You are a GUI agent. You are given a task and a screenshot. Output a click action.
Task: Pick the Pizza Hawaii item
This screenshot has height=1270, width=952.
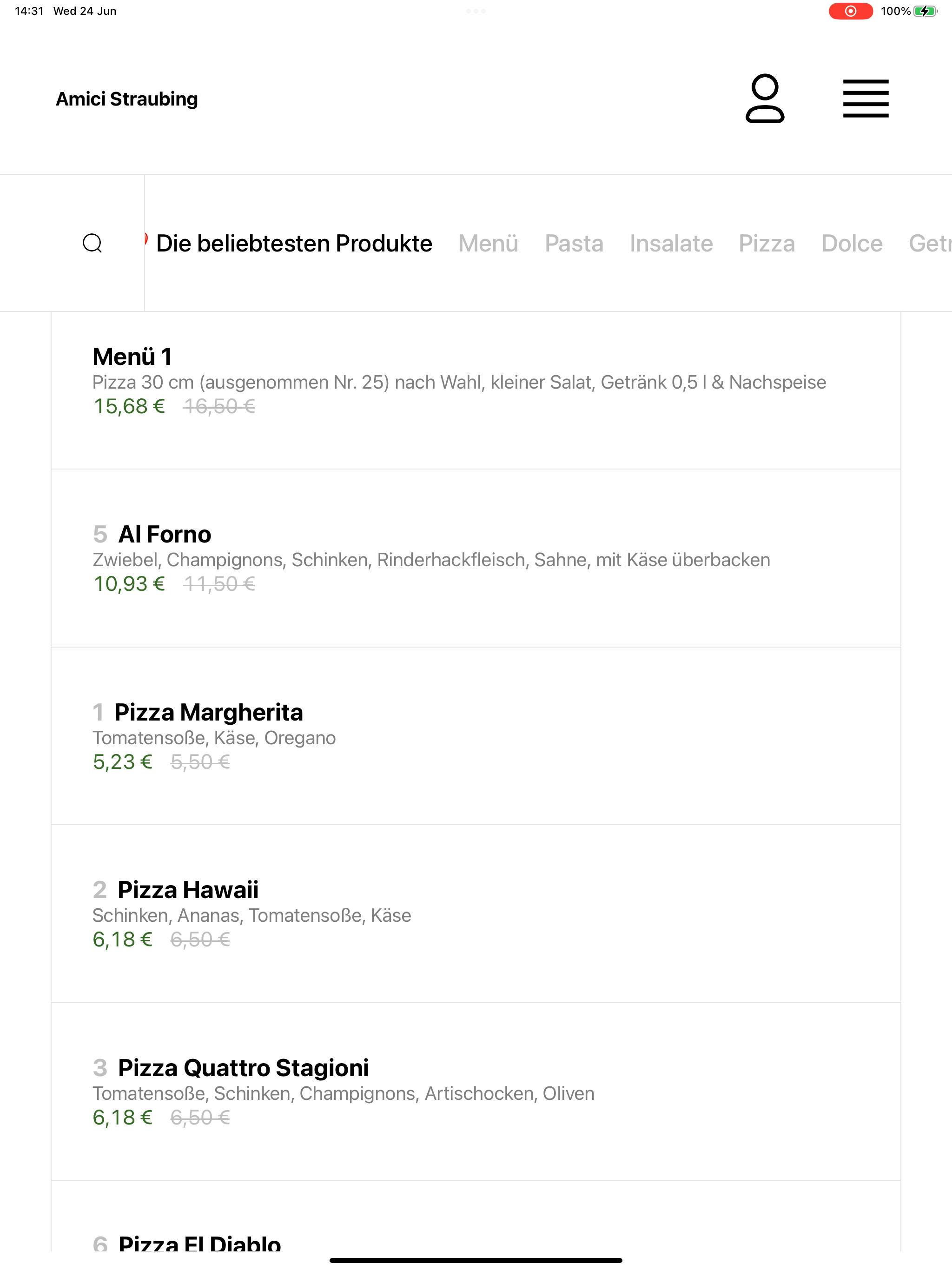coord(476,914)
